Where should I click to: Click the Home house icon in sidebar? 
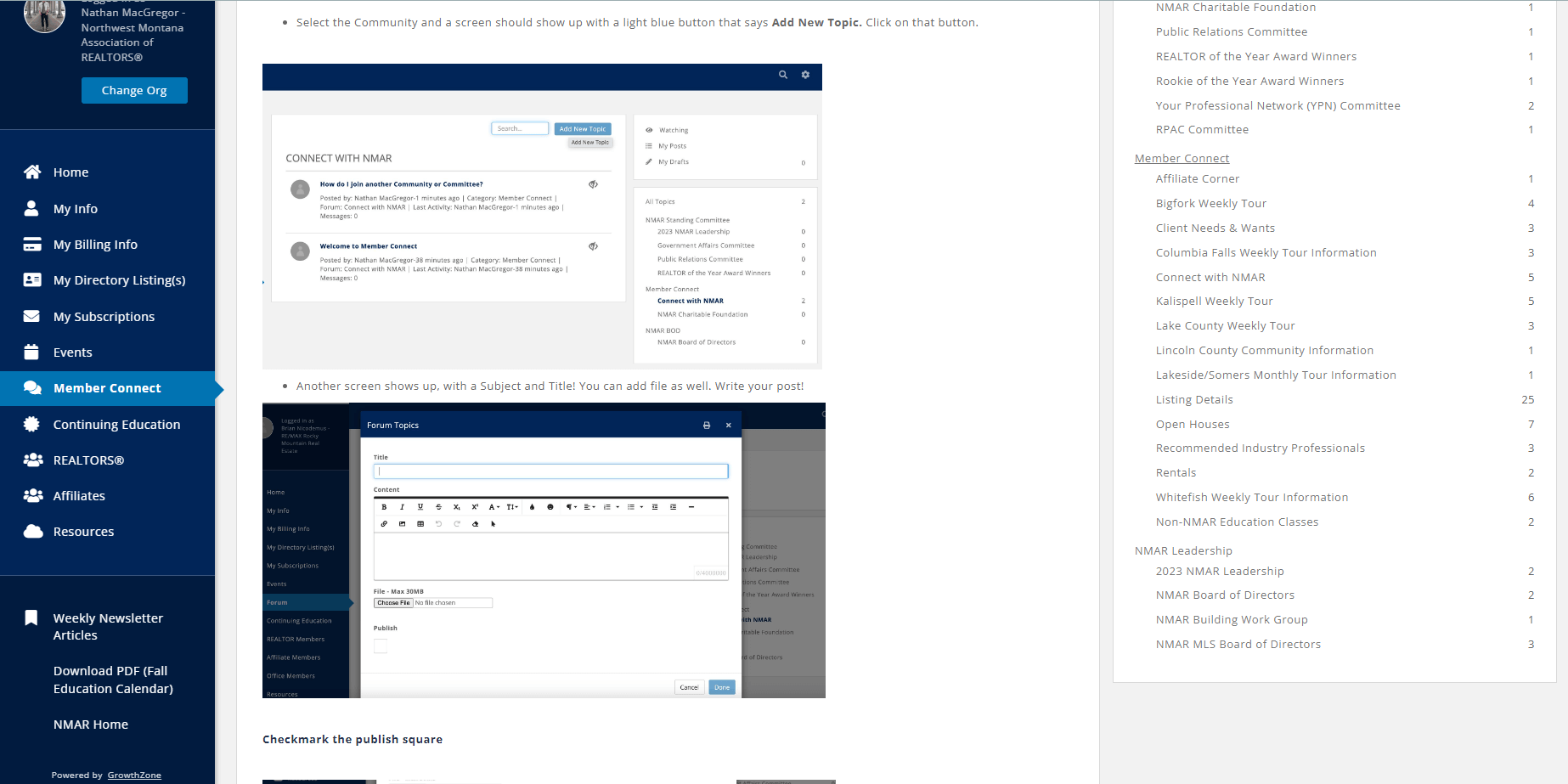tap(32, 172)
